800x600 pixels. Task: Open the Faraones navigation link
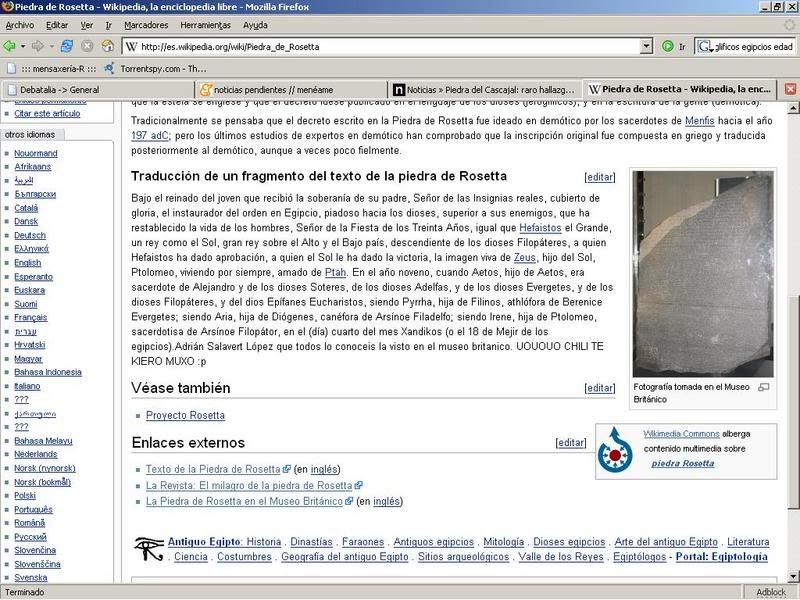point(363,542)
